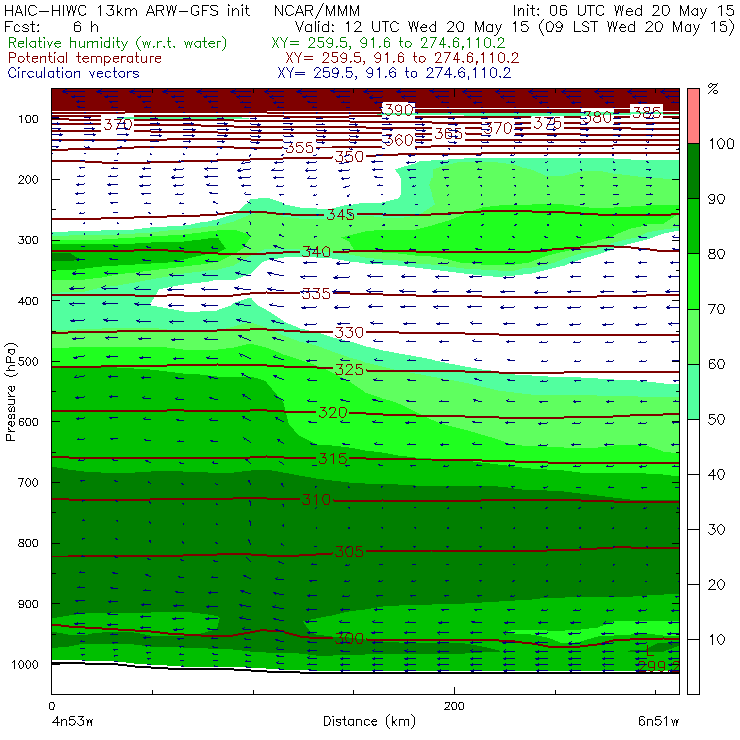
Task: Select the '330' contour label
Action: point(350,332)
